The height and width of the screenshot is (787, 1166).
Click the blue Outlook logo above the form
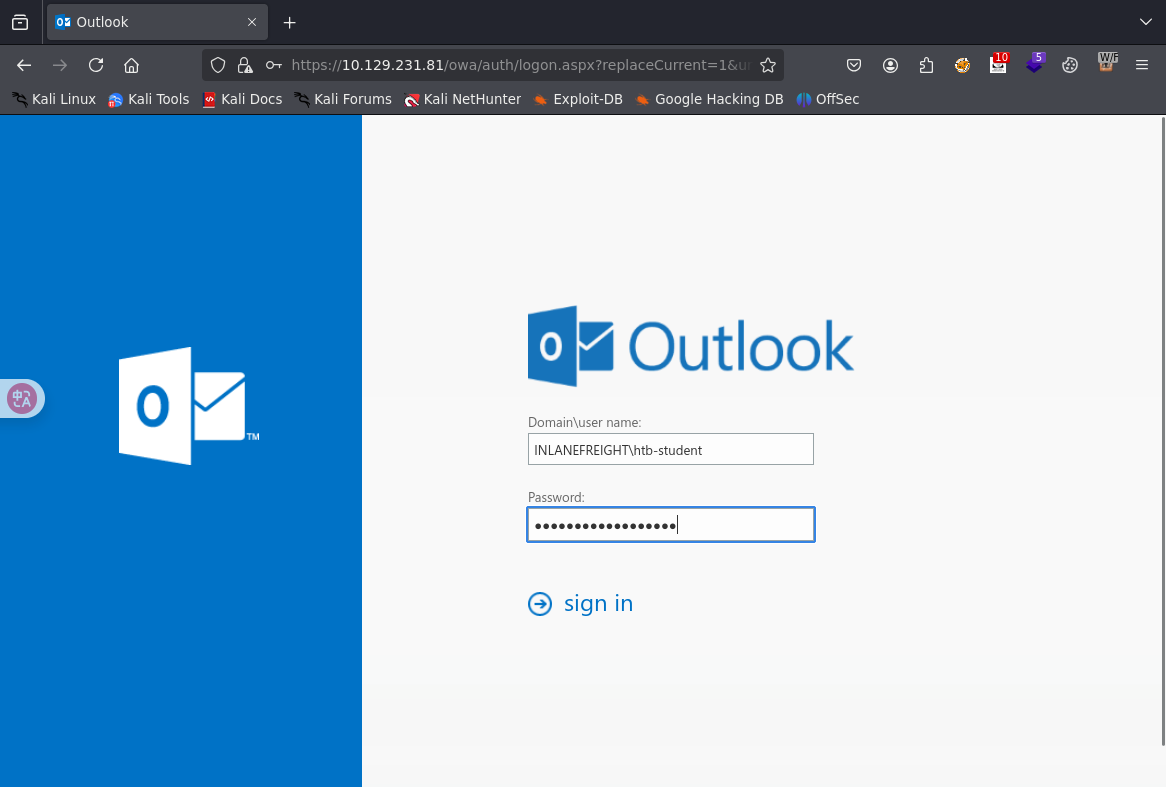click(691, 346)
